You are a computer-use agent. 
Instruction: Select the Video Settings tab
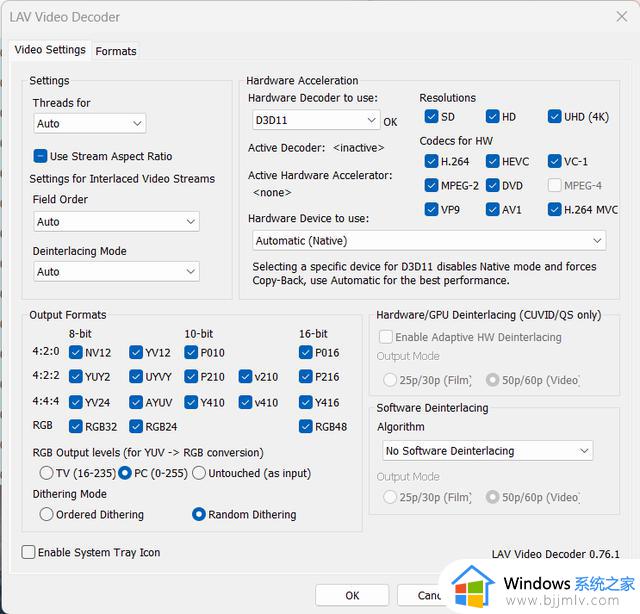point(50,50)
